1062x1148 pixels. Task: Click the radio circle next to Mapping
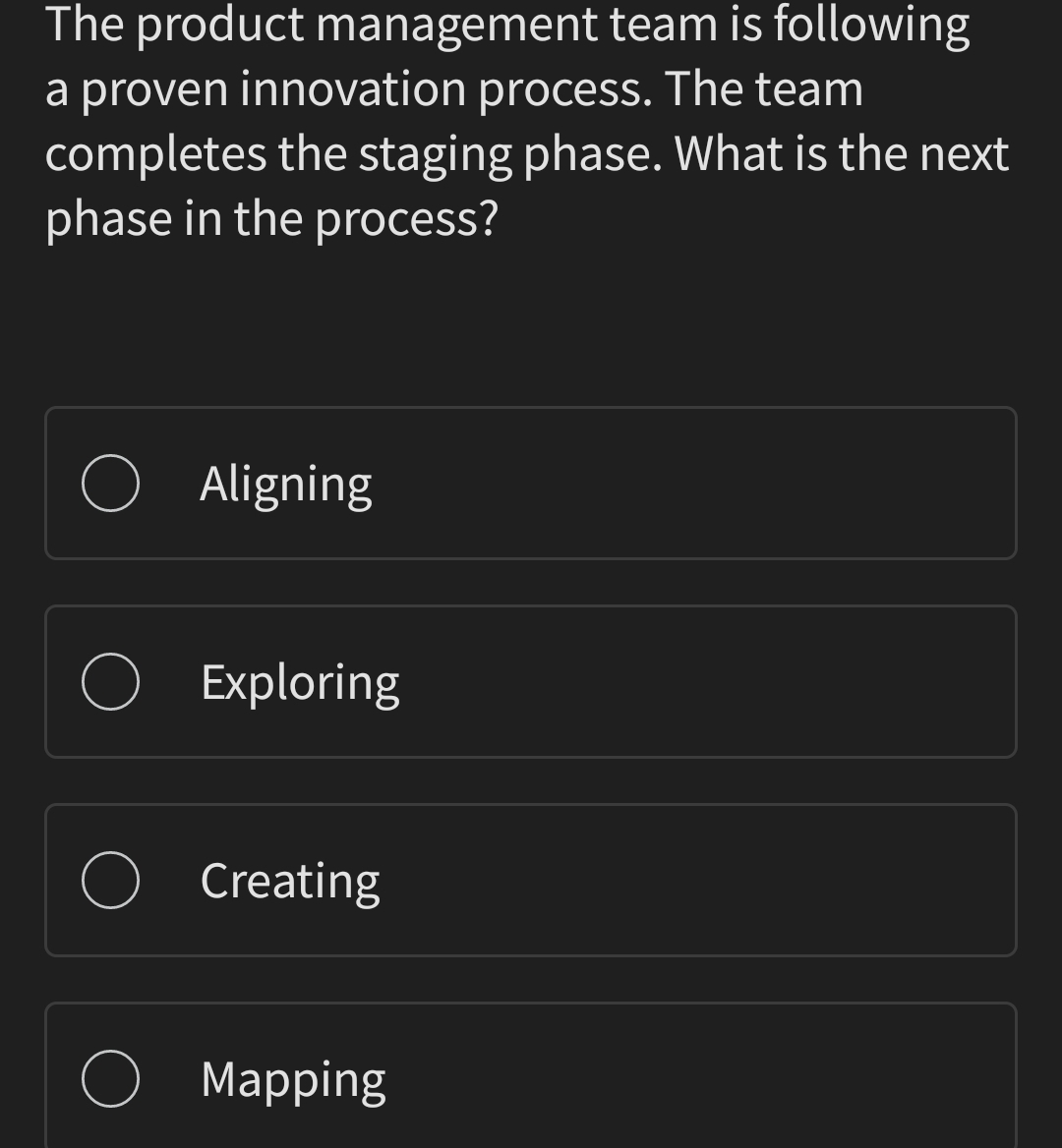[x=110, y=1078]
